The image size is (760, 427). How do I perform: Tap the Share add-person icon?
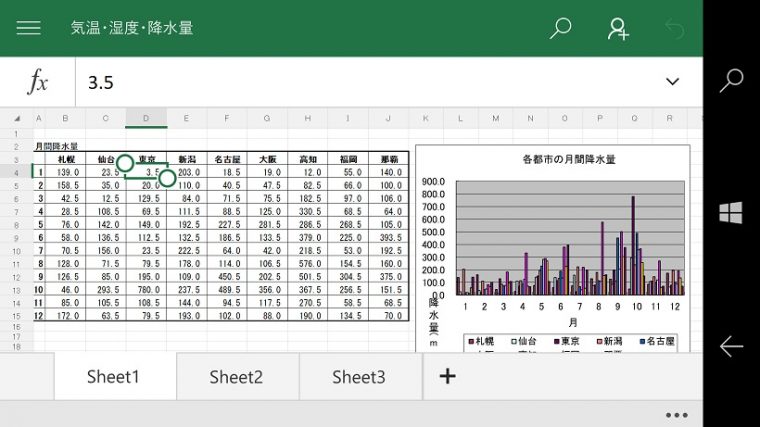(x=618, y=29)
